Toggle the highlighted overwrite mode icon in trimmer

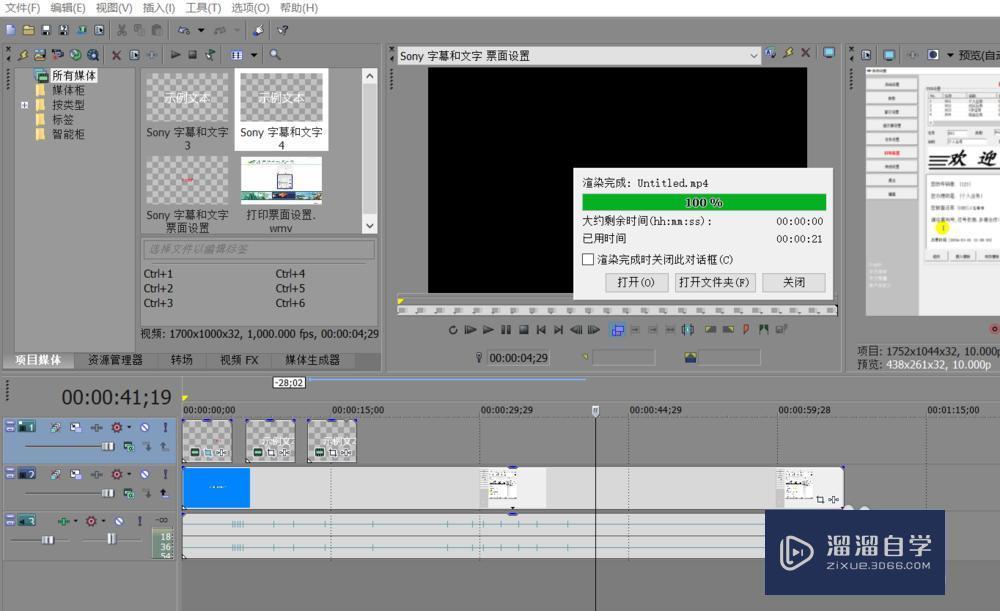[617, 330]
